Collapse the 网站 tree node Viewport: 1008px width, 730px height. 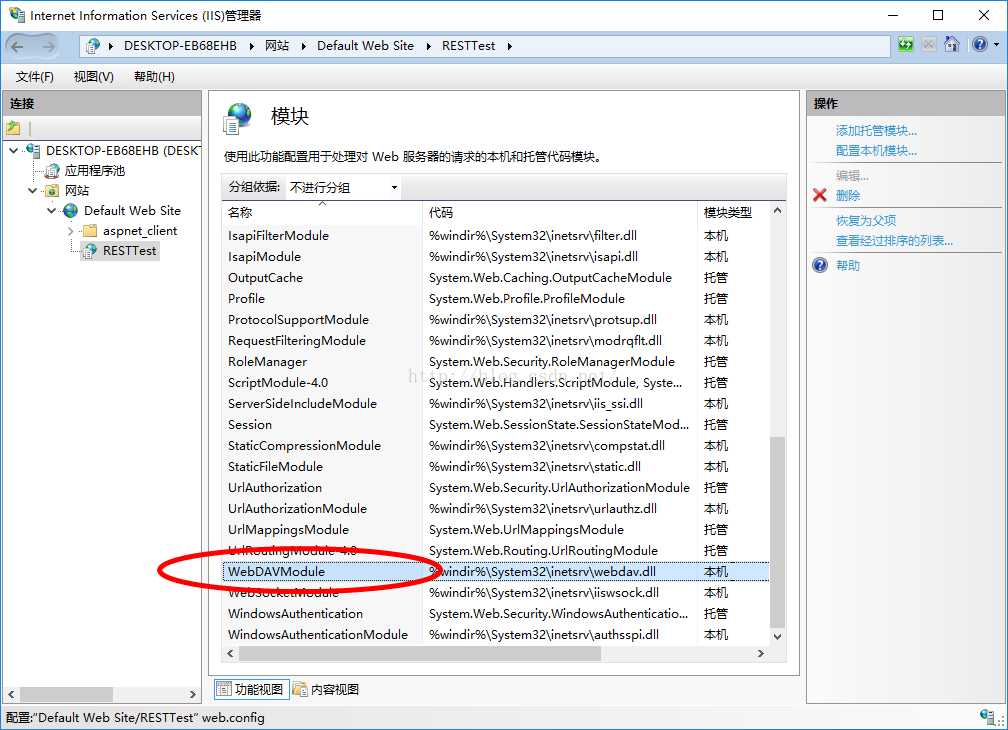tap(33, 191)
